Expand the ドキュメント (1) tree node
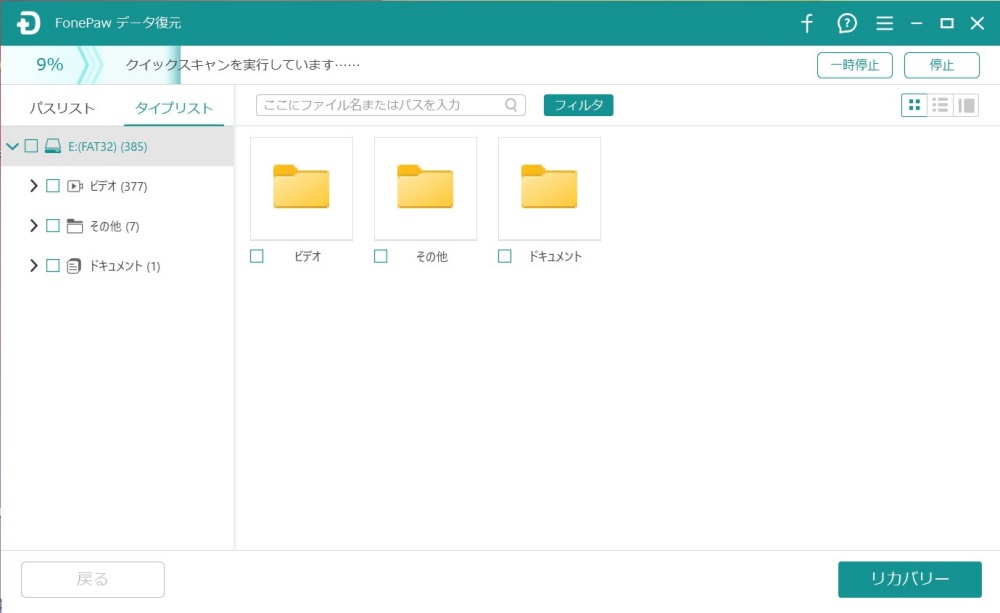Image resolution: width=1000 pixels, height=613 pixels. point(34,265)
